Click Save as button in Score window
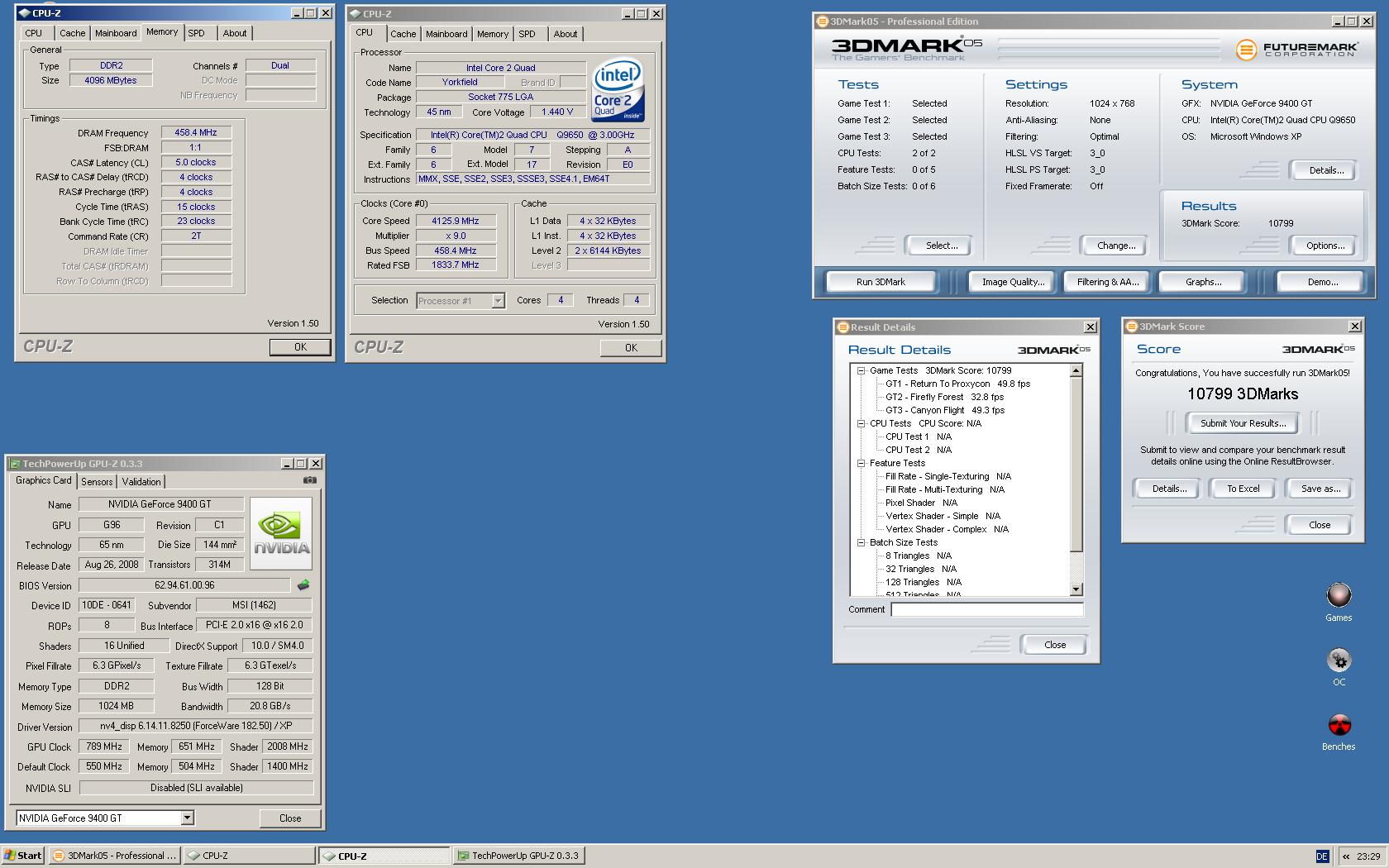Screen dimensions: 1389x868 tap(1320, 489)
